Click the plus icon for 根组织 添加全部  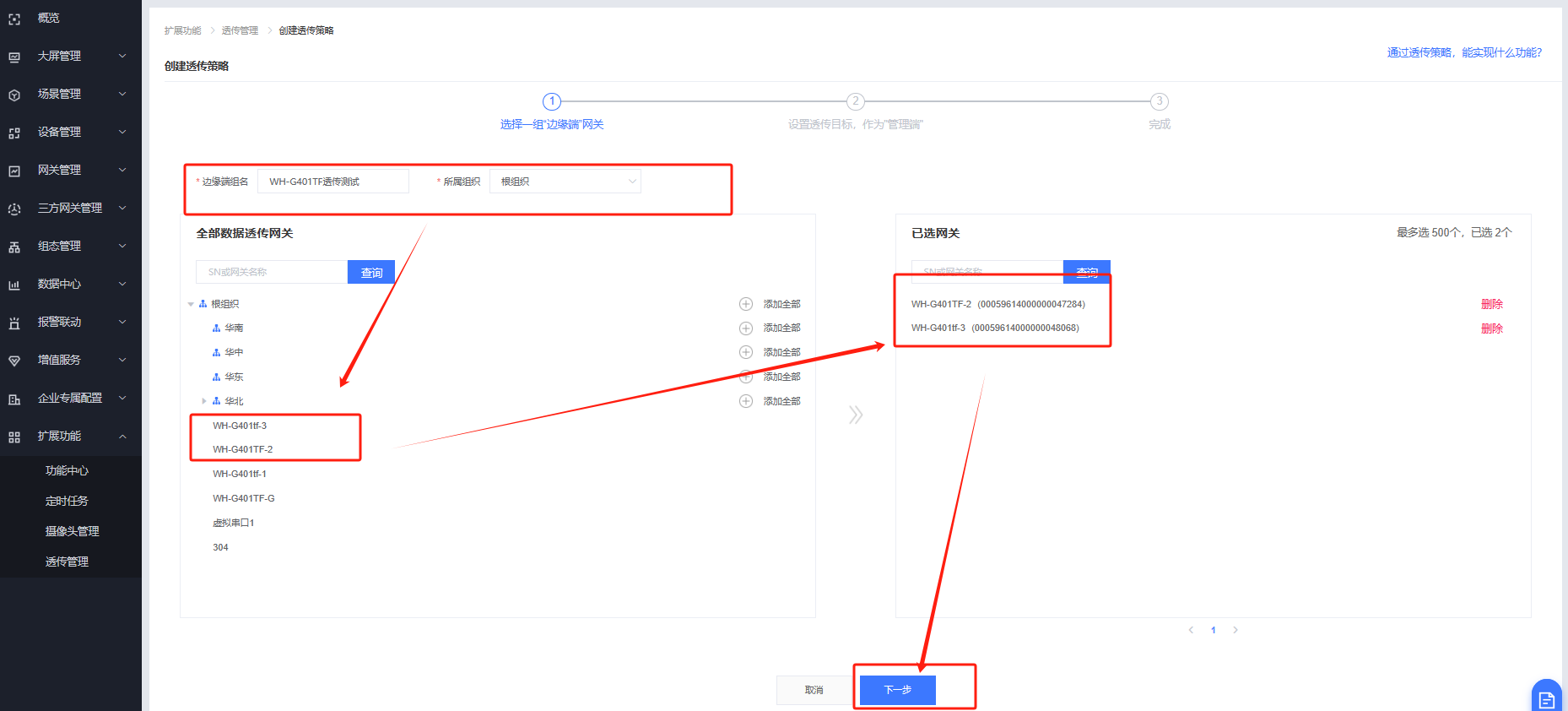point(746,304)
